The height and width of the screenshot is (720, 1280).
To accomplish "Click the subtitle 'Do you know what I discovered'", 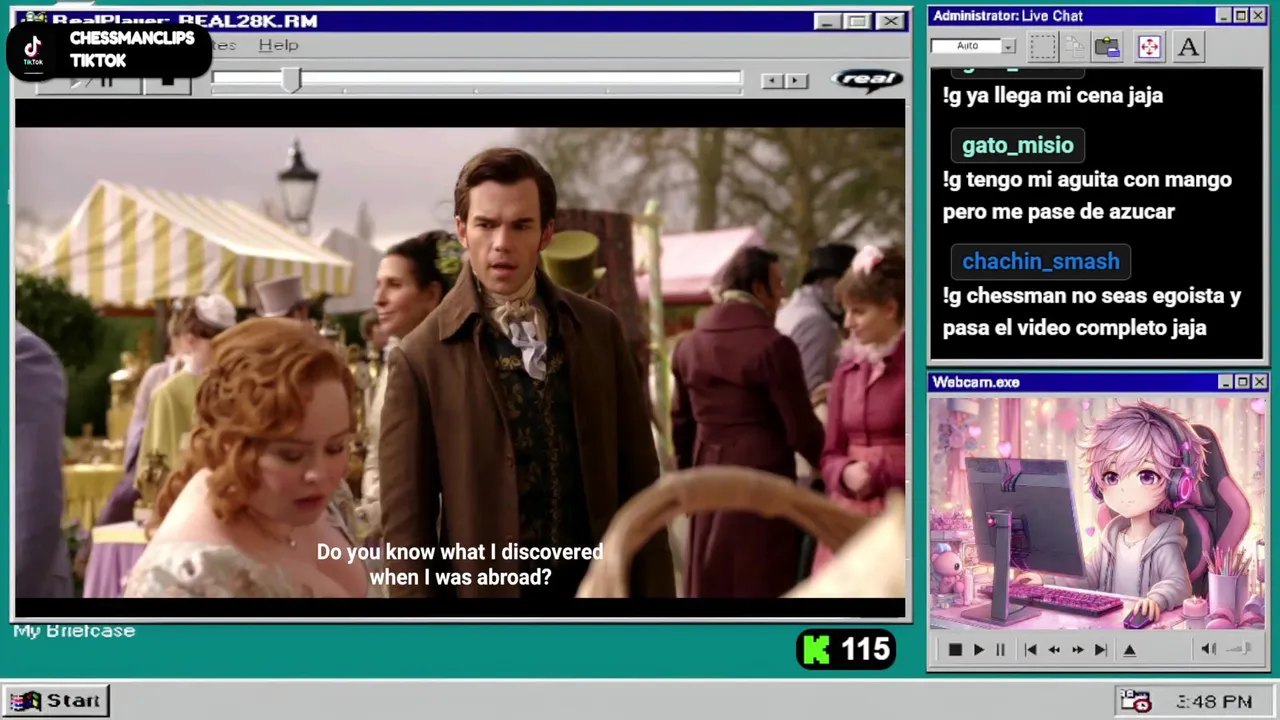I will [460, 552].
